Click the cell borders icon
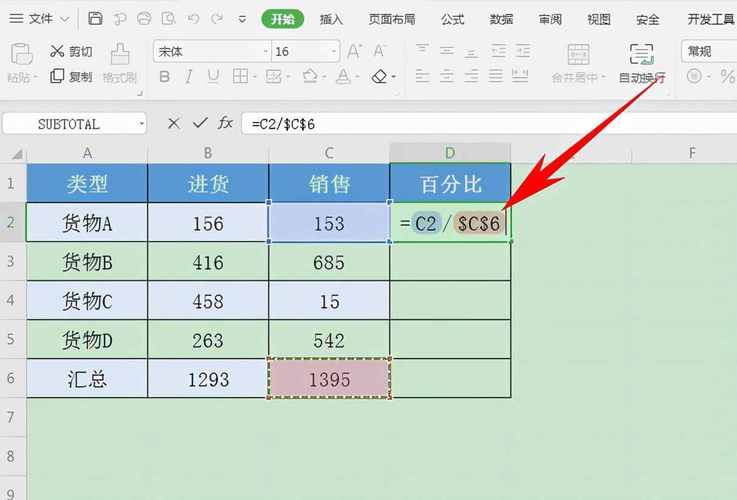Image resolution: width=737 pixels, height=500 pixels. (240, 76)
